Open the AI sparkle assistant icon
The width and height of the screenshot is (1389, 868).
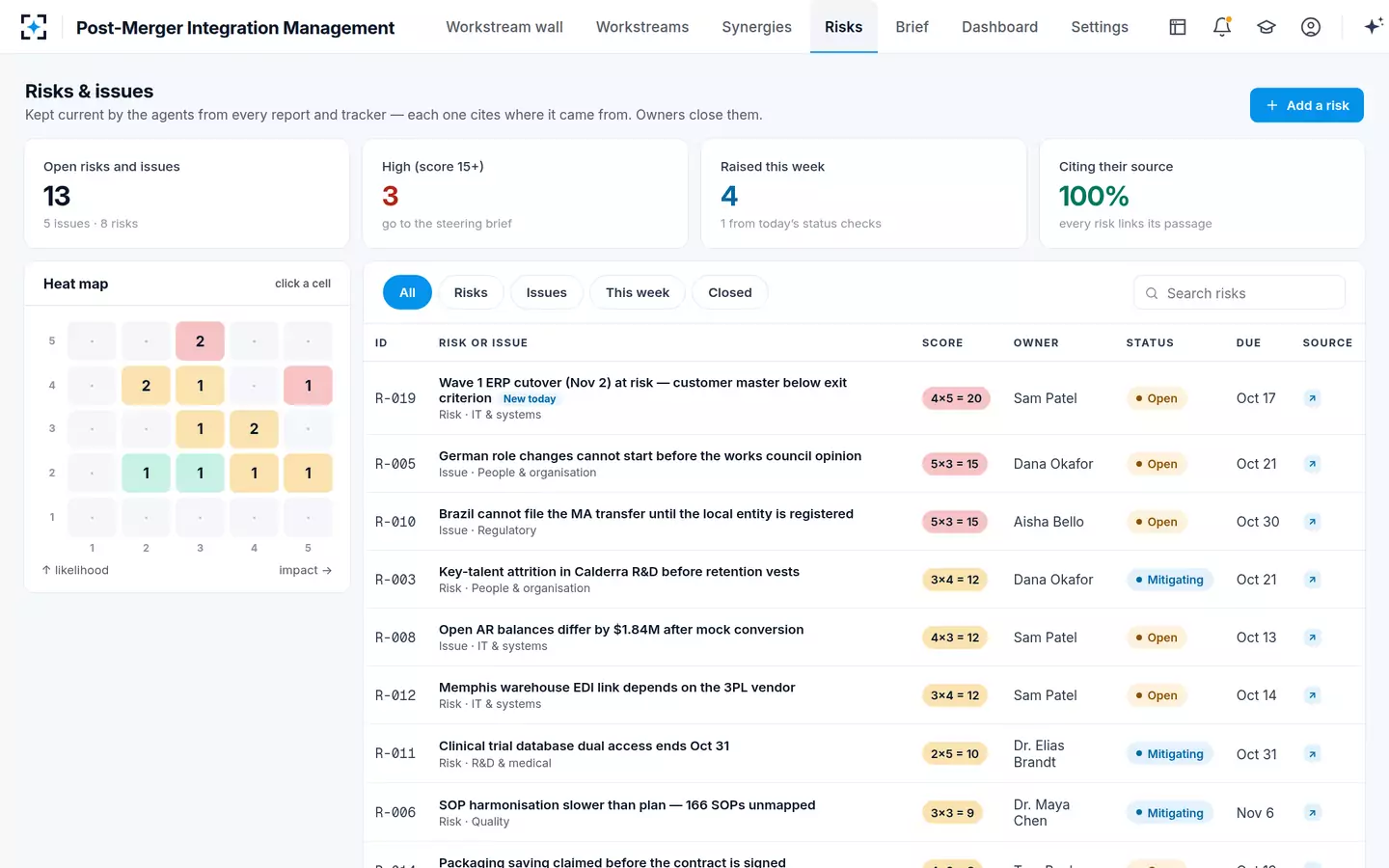(1374, 27)
